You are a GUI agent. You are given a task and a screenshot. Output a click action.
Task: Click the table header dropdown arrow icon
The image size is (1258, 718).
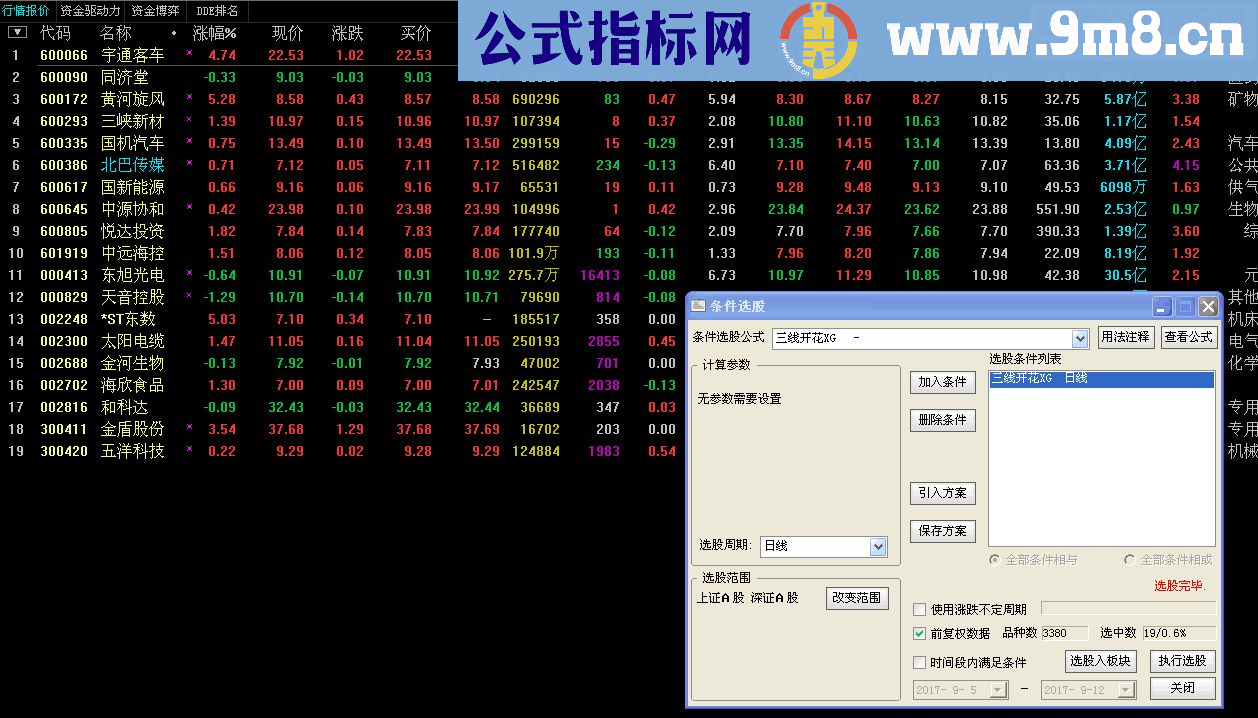tap(17, 31)
